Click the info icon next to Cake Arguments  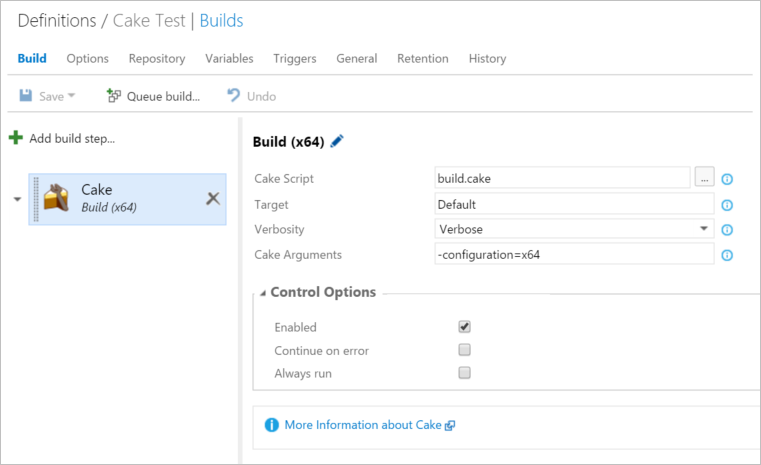click(727, 255)
